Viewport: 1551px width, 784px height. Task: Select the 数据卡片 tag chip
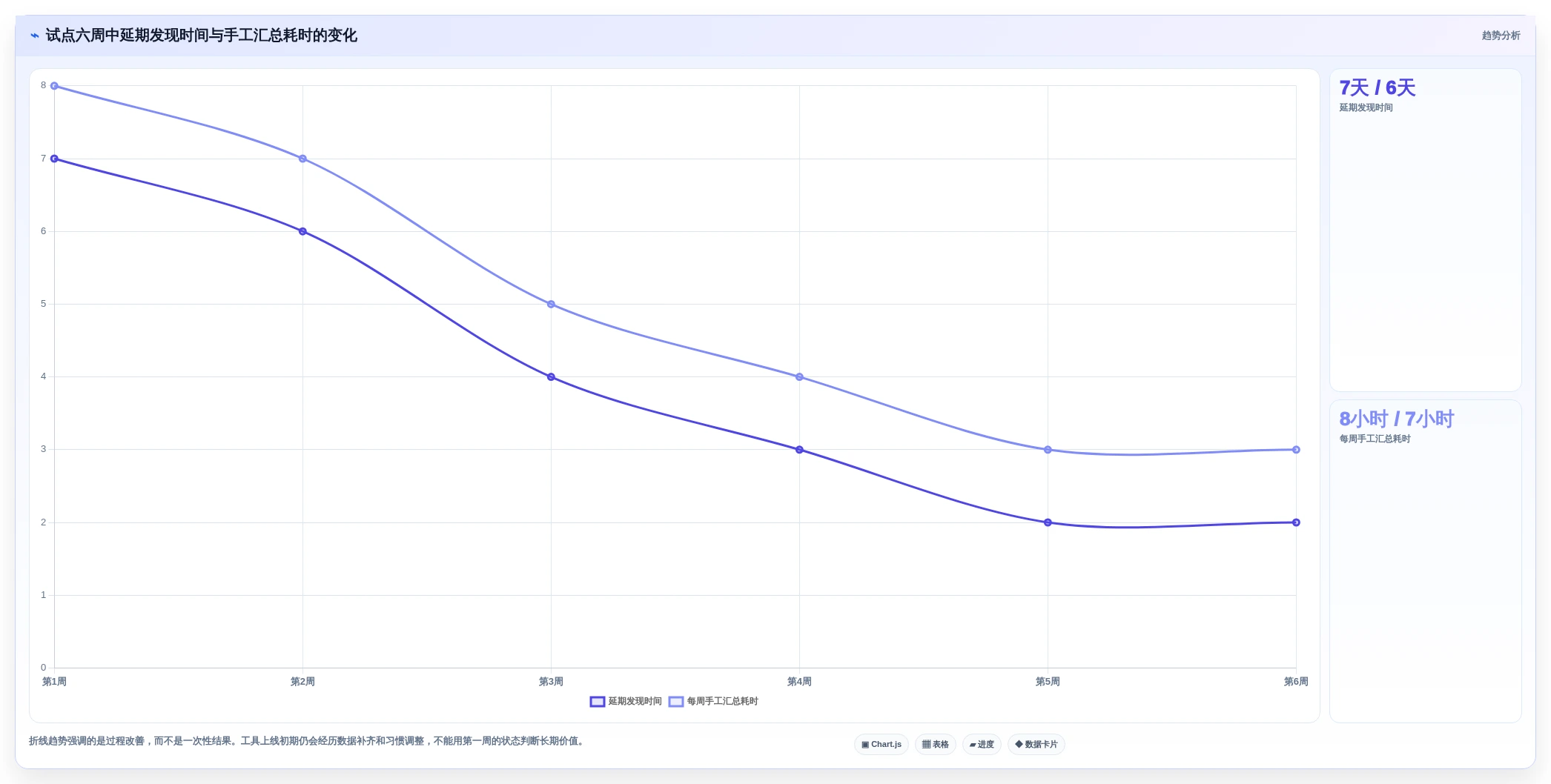tap(1036, 745)
